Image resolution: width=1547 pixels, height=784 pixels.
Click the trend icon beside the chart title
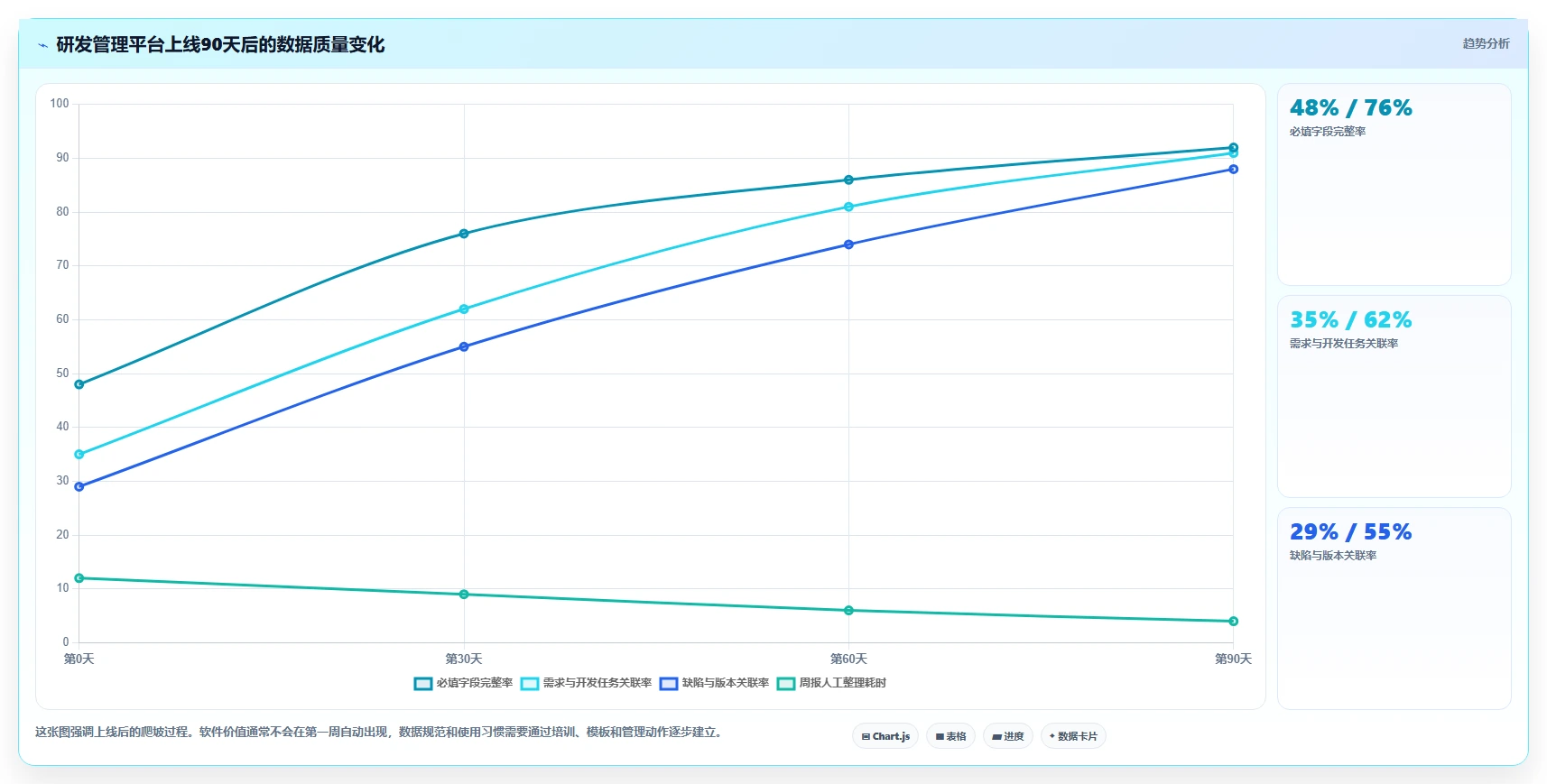[x=42, y=45]
